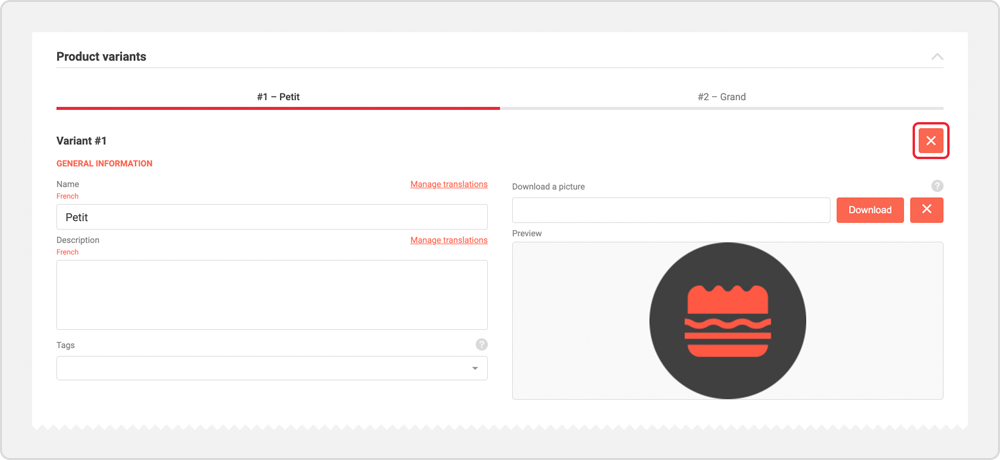This screenshot has height=460, width=1000.
Task: Click the help icon above the Download button
Action: [x=937, y=186]
